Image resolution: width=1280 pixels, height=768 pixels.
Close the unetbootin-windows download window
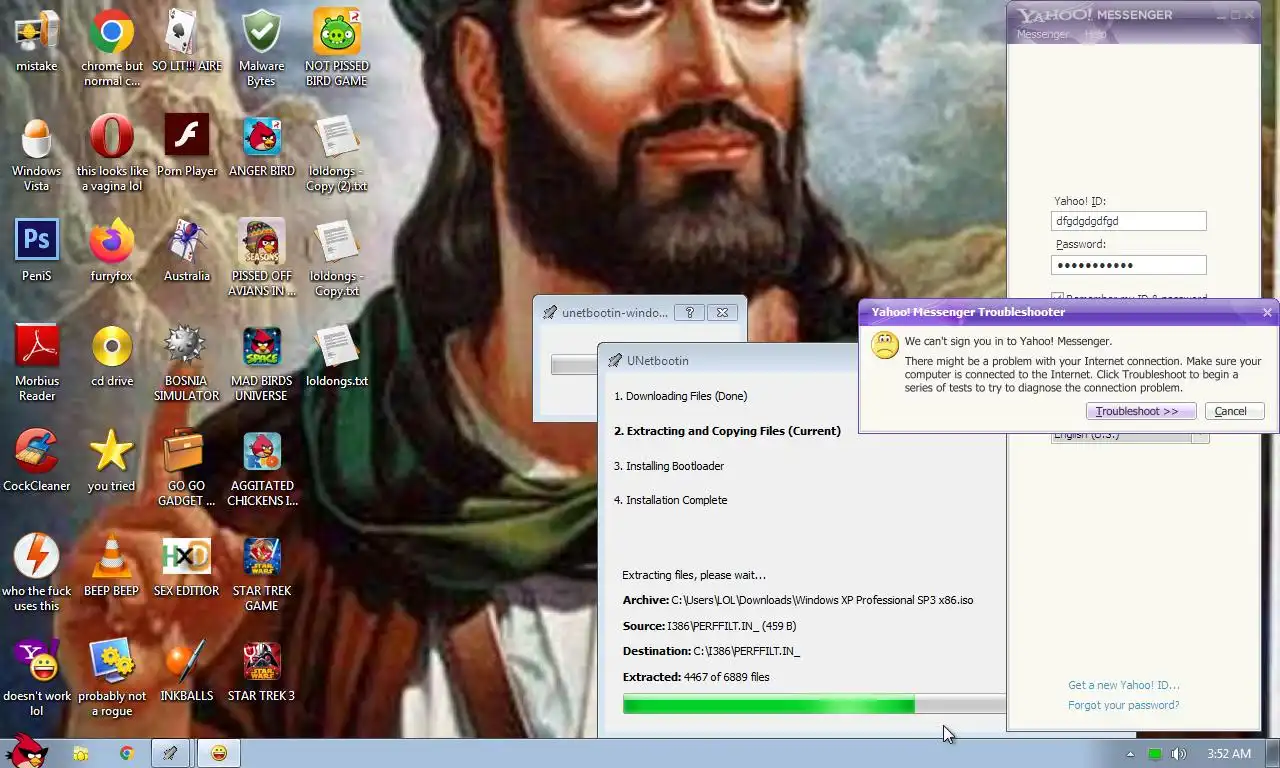[723, 312]
